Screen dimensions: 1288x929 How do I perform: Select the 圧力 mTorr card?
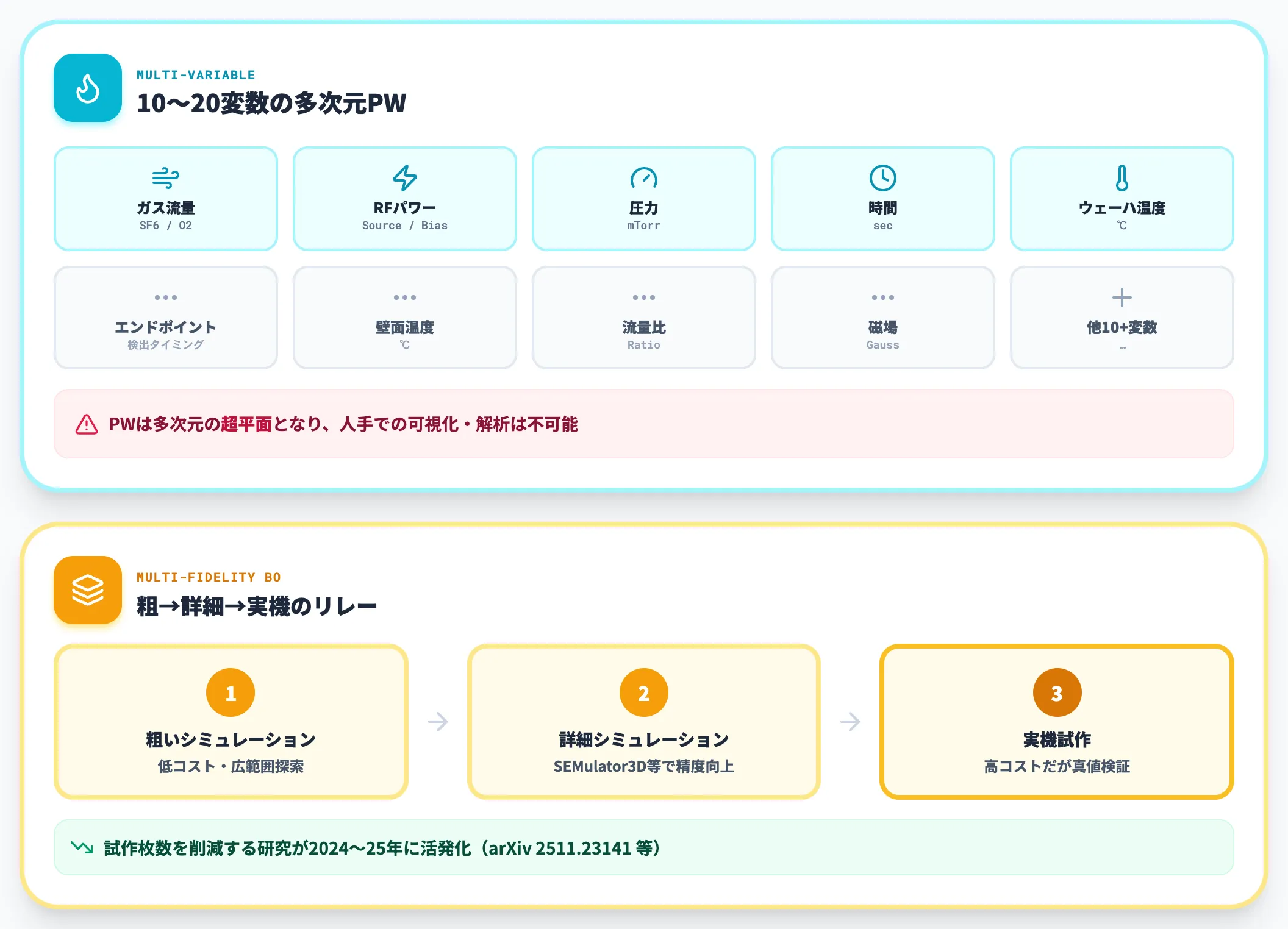click(644, 199)
